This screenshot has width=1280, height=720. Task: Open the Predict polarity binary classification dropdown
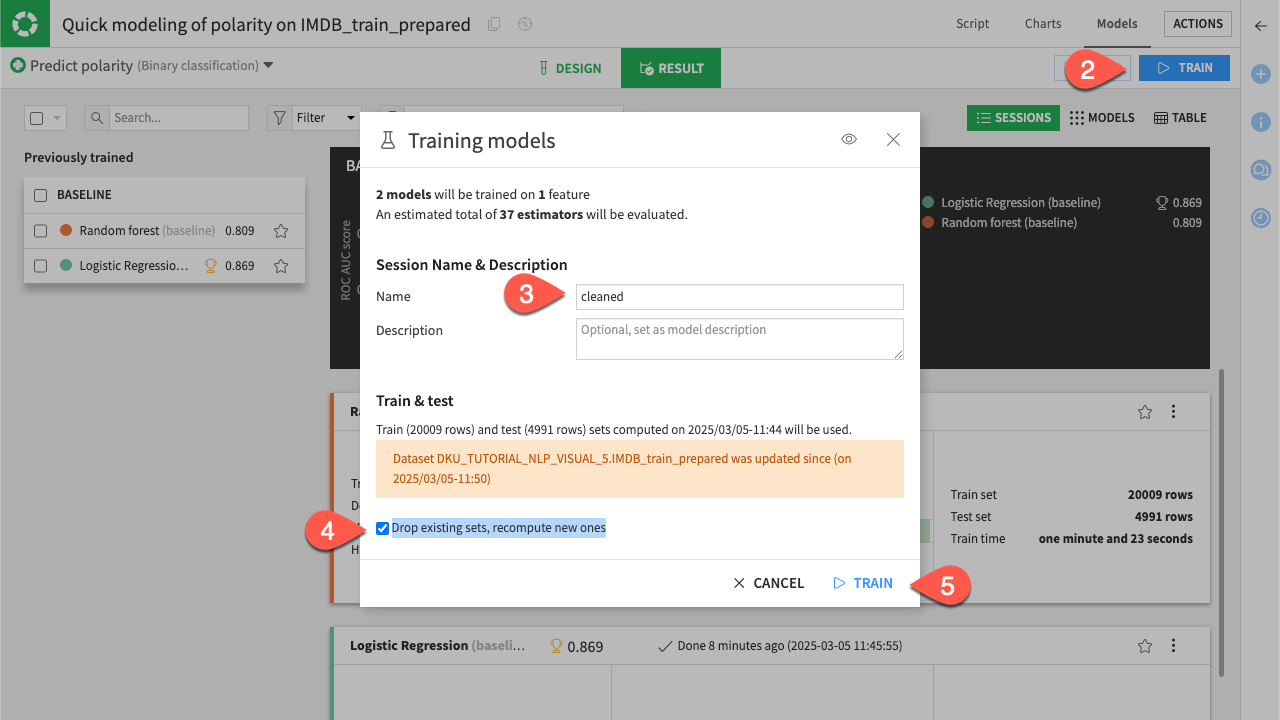[267, 65]
